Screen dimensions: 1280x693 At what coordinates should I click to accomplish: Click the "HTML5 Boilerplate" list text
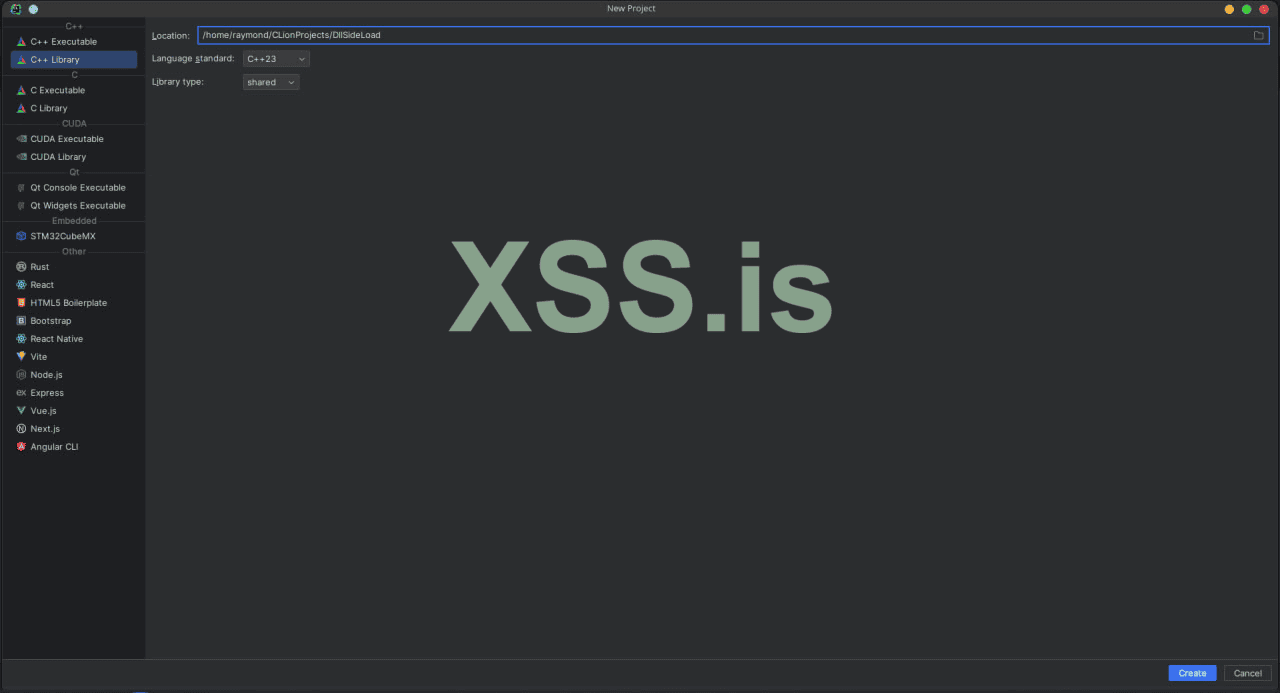click(x=69, y=303)
